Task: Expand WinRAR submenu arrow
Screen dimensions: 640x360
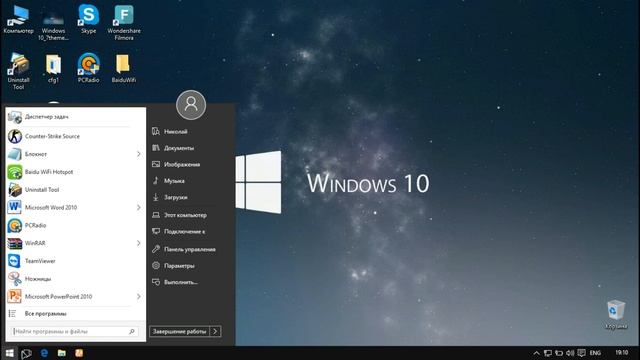Action: [x=139, y=243]
